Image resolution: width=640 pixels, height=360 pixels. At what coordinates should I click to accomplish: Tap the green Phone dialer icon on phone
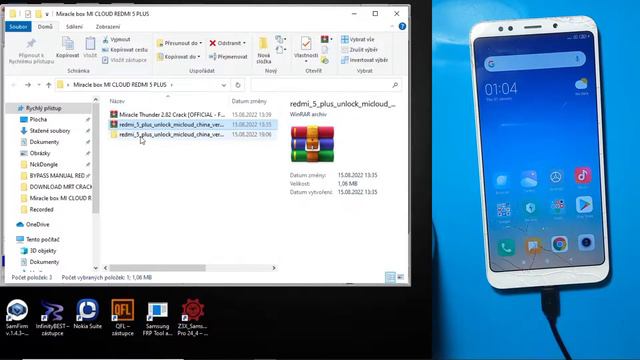click(x=506, y=247)
